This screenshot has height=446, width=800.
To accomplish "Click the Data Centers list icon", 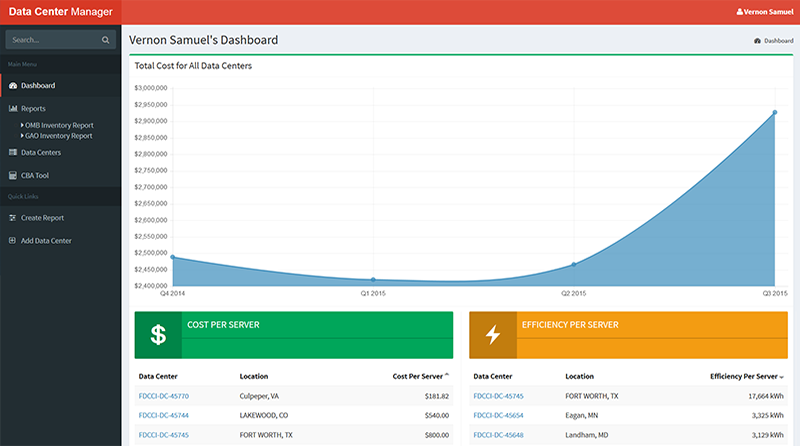I will (x=13, y=153).
